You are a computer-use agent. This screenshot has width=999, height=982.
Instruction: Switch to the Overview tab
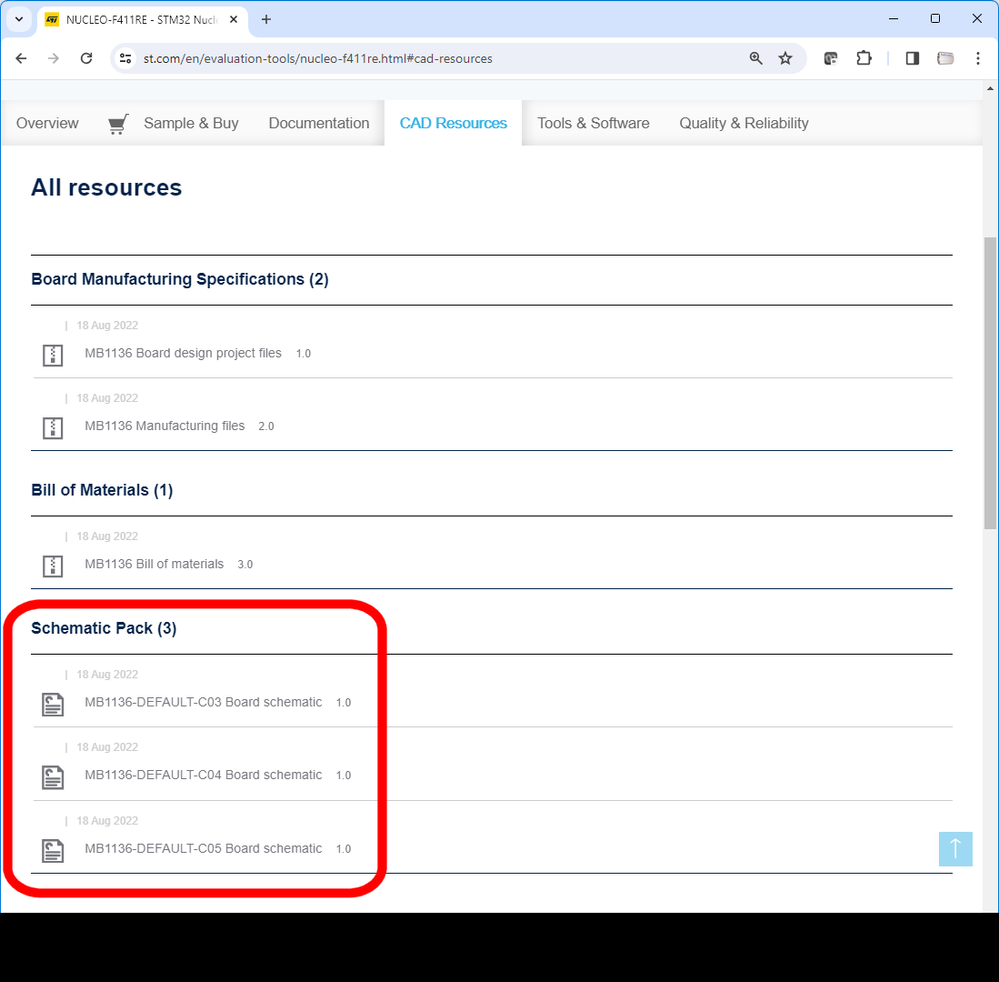tap(47, 123)
